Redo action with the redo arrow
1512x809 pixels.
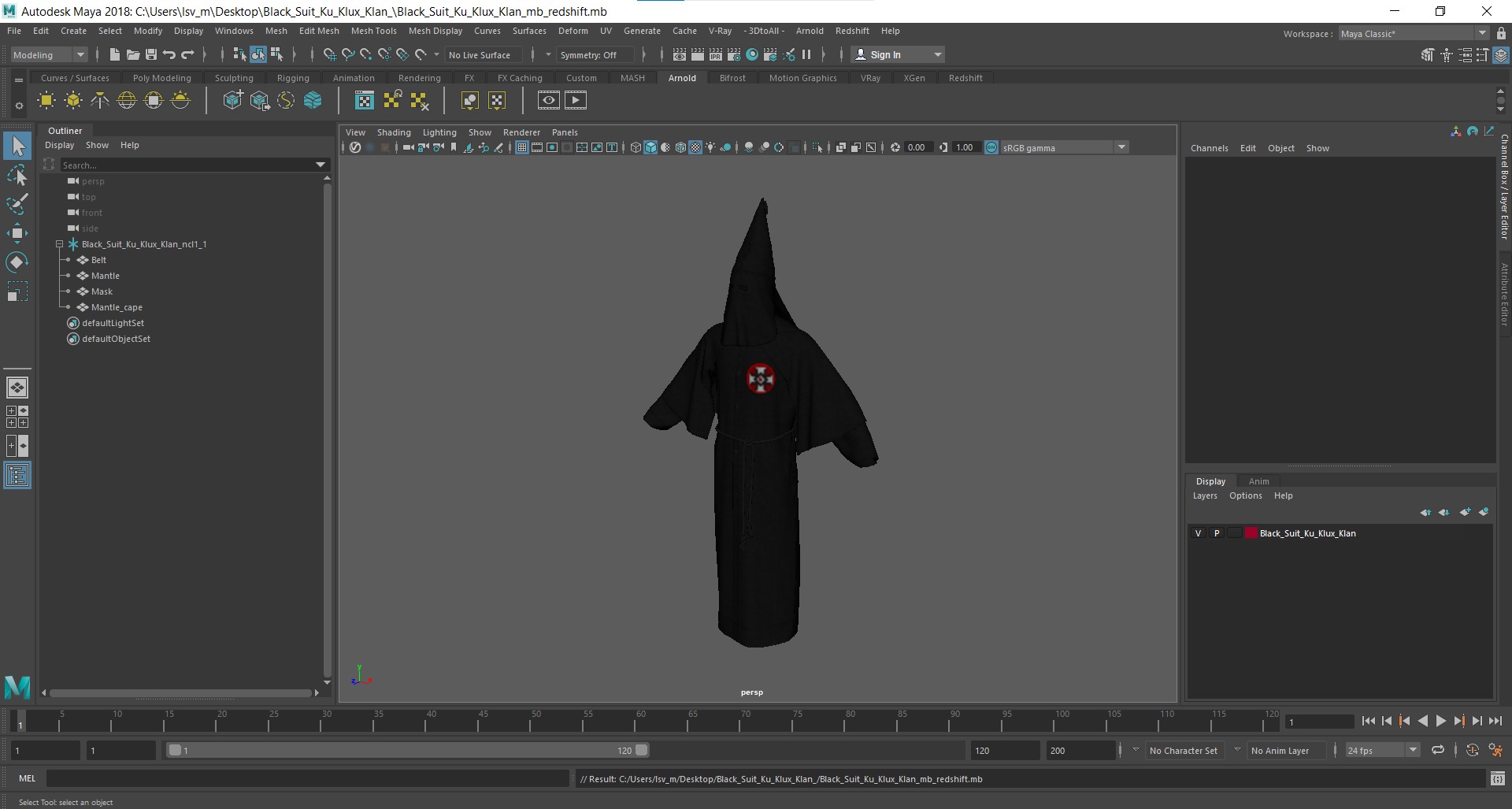pos(187,54)
